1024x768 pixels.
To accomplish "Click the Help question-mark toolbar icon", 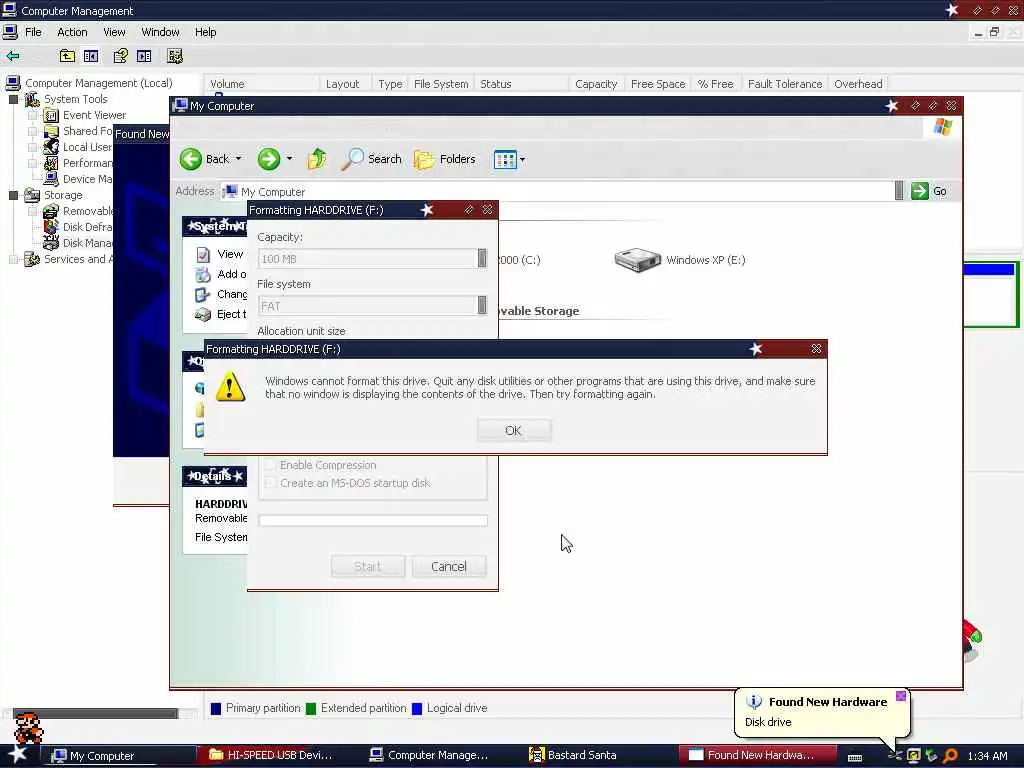I will [x=120, y=56].
